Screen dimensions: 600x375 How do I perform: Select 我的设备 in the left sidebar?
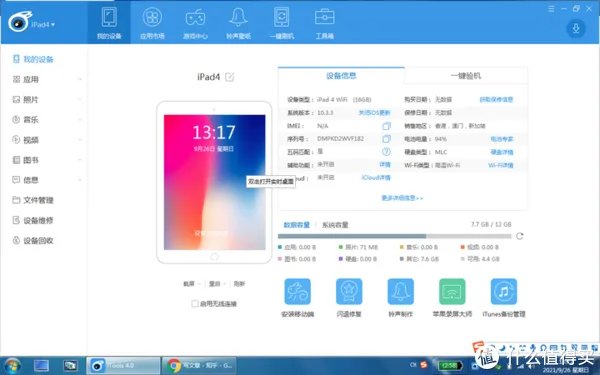33,59
